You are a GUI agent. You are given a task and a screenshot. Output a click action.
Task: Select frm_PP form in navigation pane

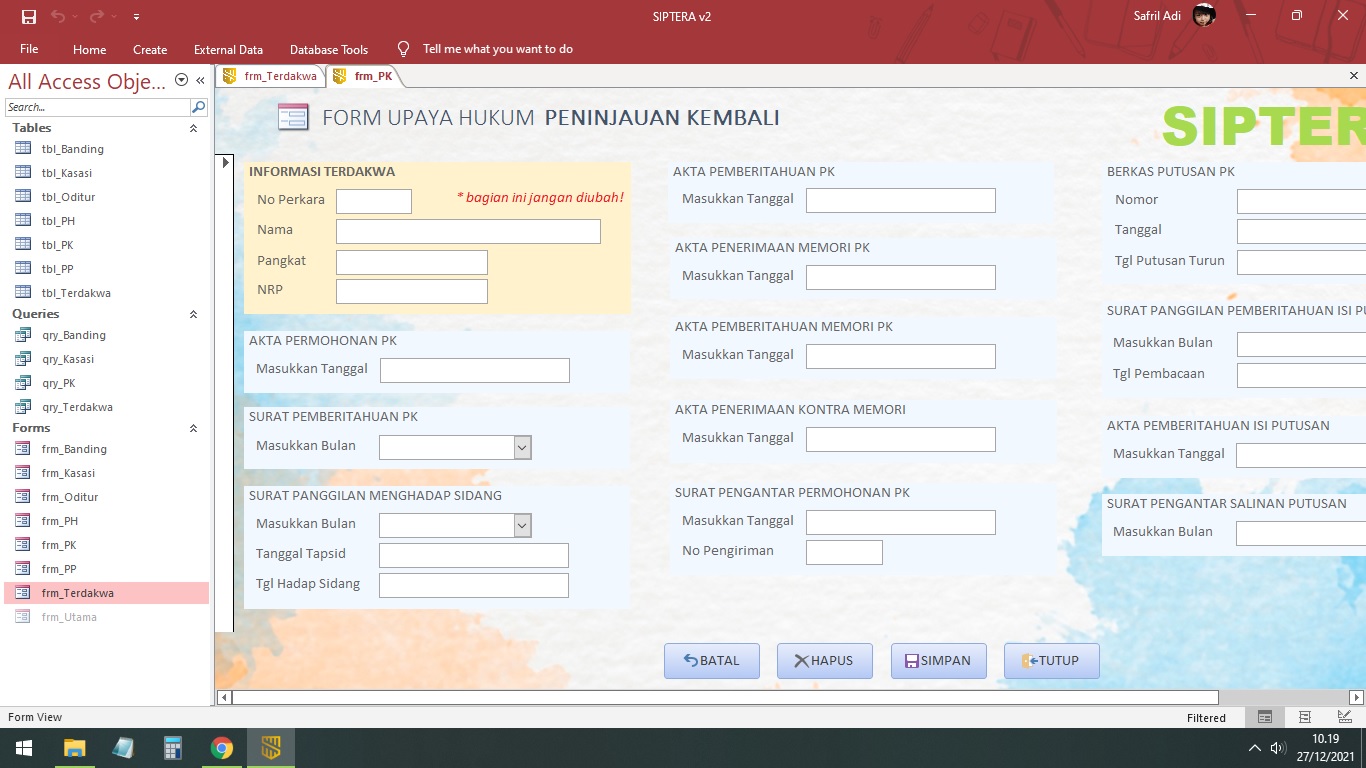pyautogui.click(x=106, y=569)
